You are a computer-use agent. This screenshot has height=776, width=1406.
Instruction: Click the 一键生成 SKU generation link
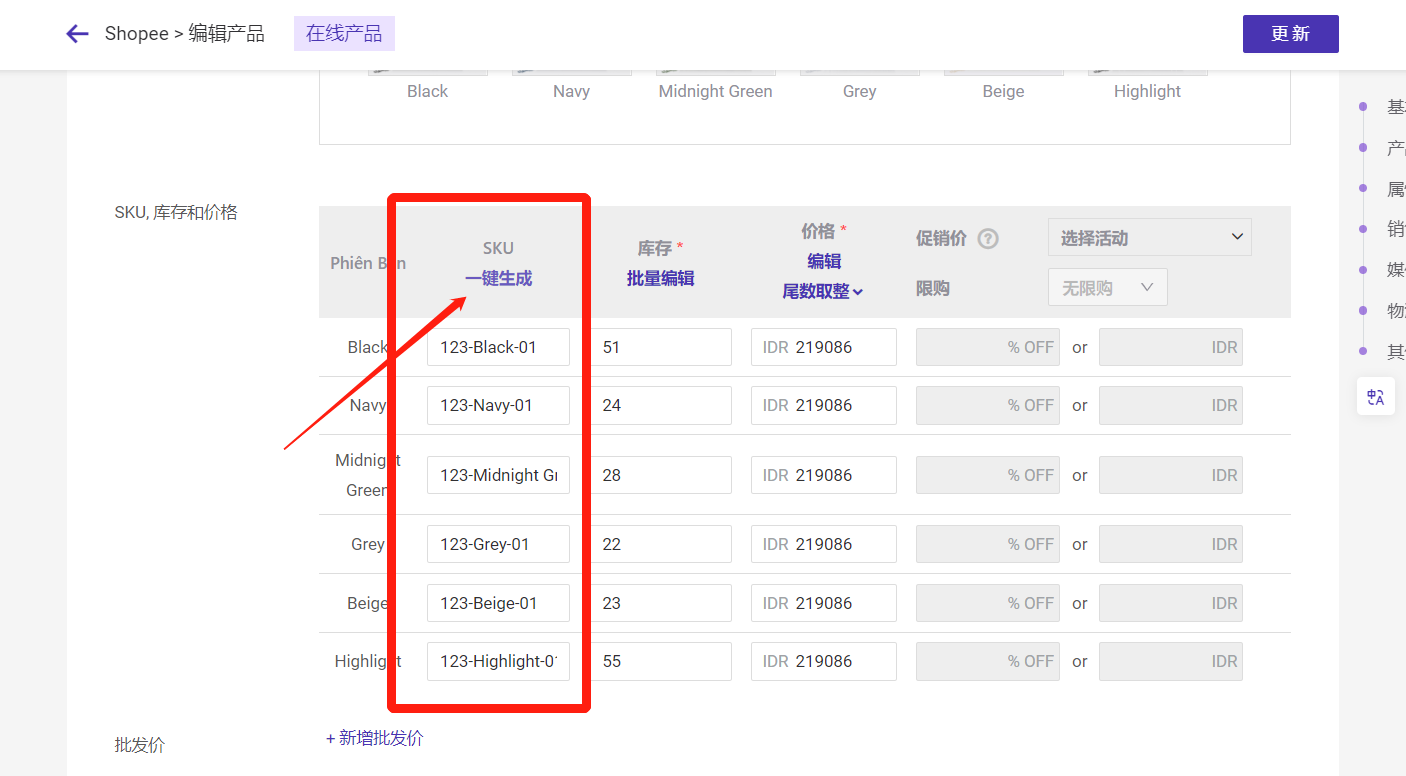click(497, 277)
